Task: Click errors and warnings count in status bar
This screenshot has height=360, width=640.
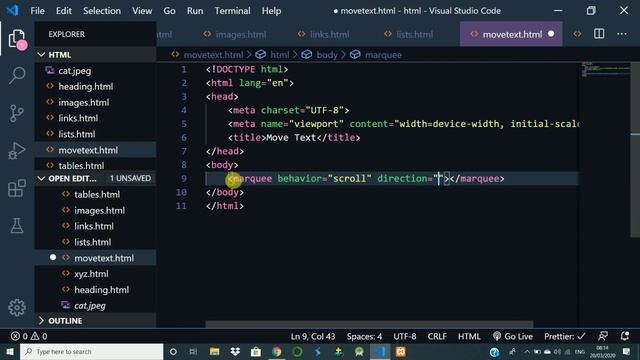Action: [29, 336]
